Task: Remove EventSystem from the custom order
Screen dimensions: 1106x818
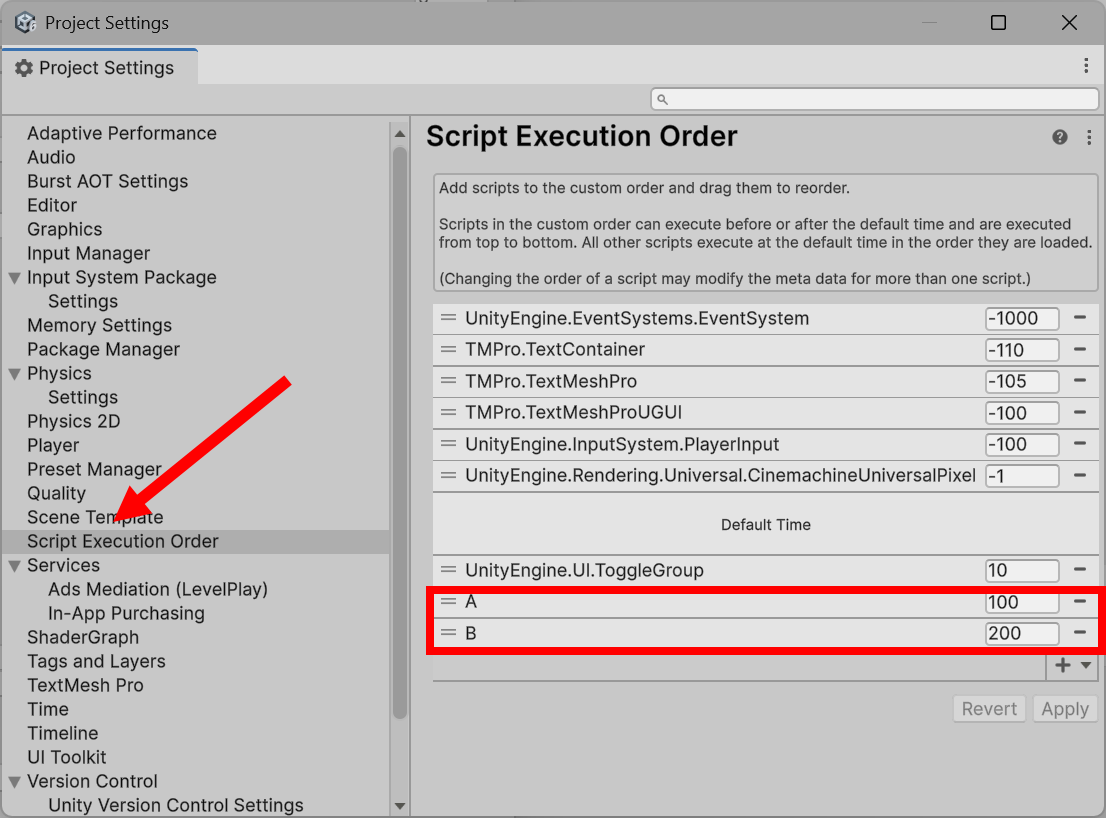Action: click(x=1079, y=318)
